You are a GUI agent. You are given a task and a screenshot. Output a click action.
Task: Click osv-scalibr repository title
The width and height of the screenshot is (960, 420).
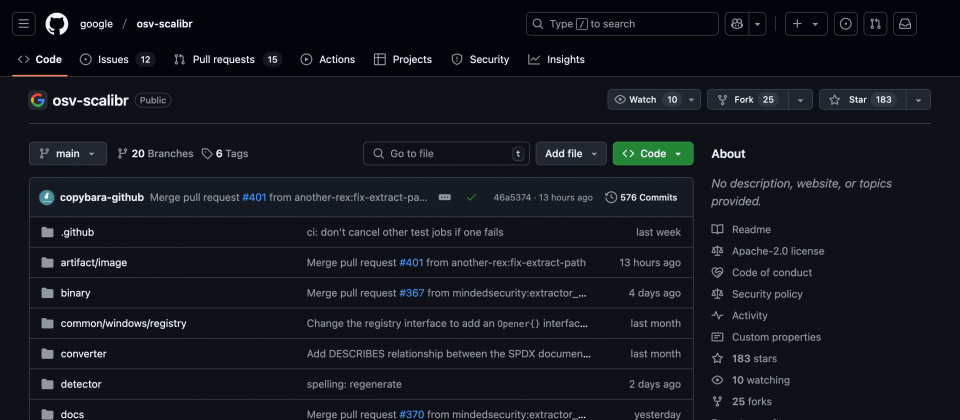[92, 100]
